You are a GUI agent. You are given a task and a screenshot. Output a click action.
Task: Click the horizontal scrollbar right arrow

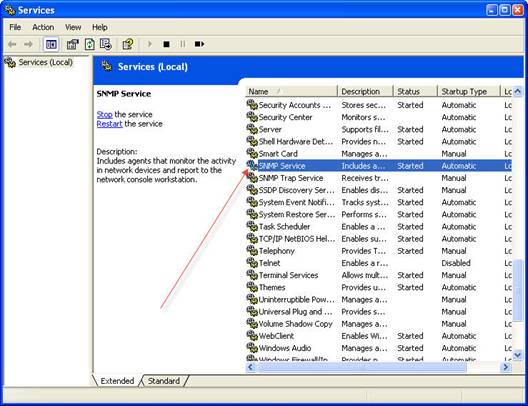click(x=506, y=367)
